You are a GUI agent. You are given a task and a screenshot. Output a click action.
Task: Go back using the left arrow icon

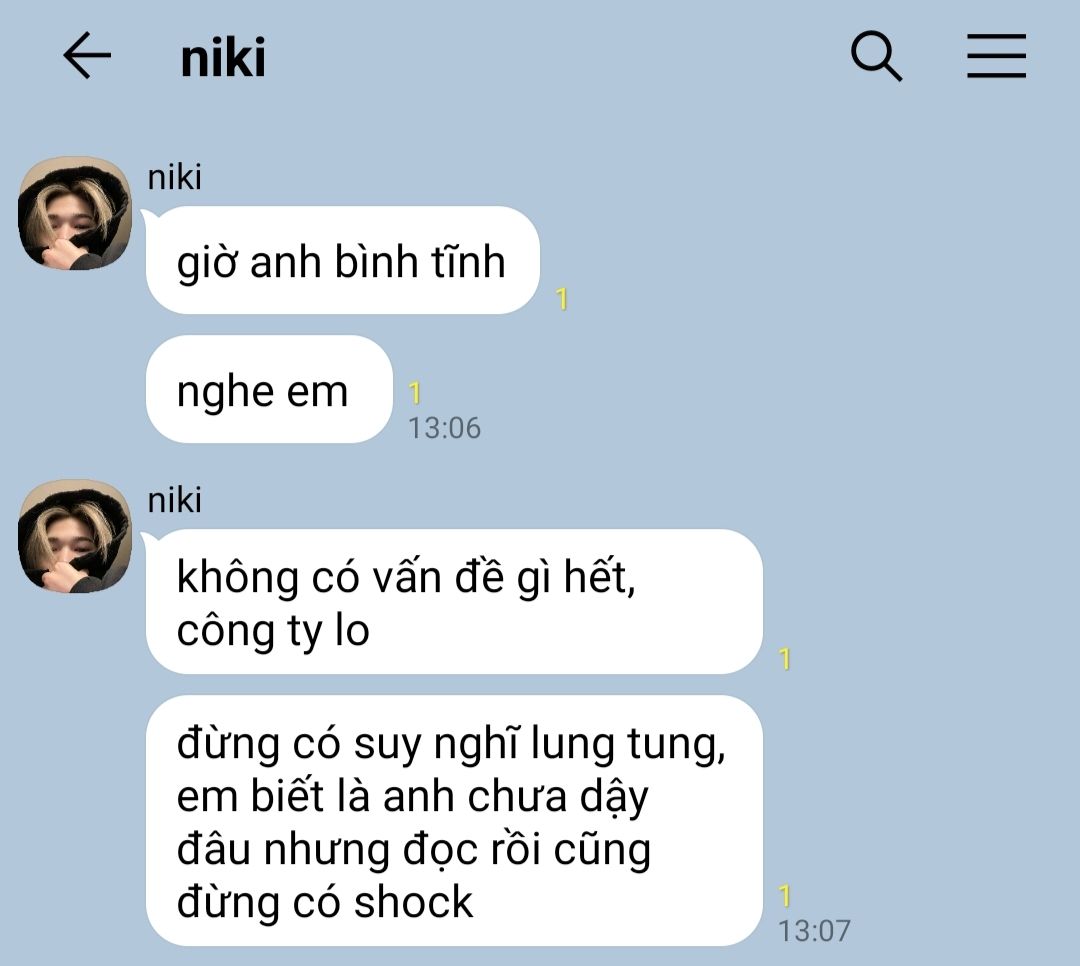click(x=87, y=55)
